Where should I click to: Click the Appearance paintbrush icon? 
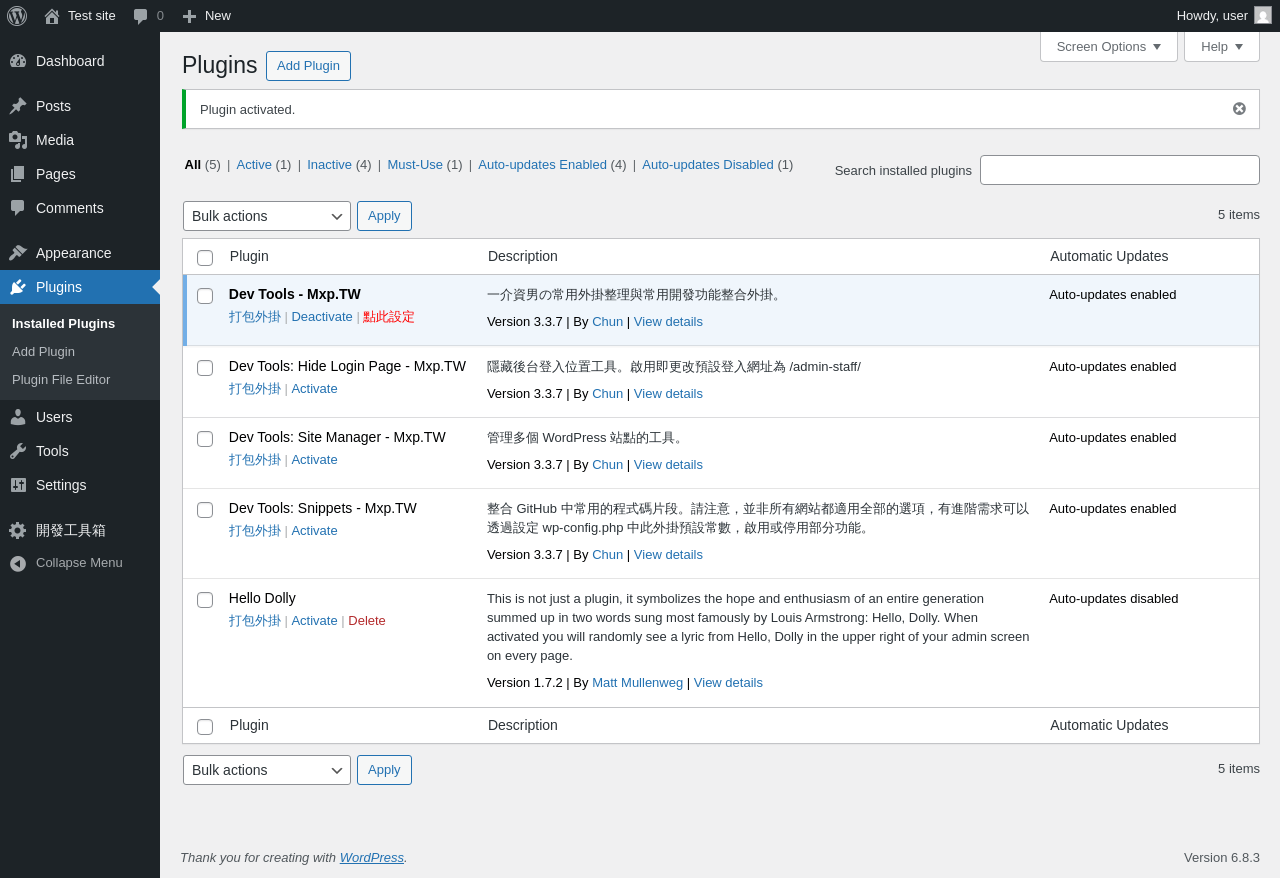click(x=18, y=253)
